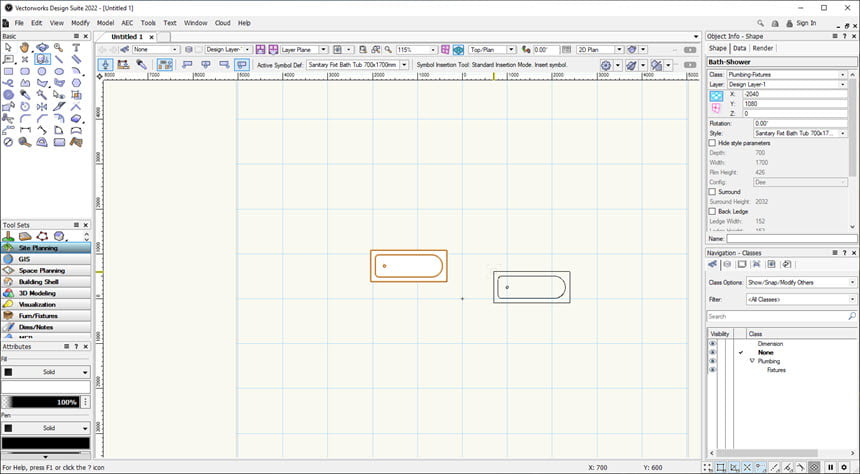Click the object Name input field
The width and height of the screenshot is (860, 474).
coord(791,239)
